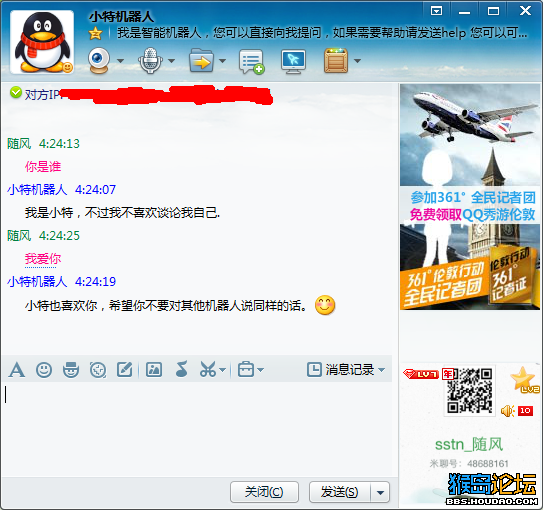This screenshot has width=543, height=510.
Task: Click the 小特机器人 contact name in title
Action: [x=121, y=16]
